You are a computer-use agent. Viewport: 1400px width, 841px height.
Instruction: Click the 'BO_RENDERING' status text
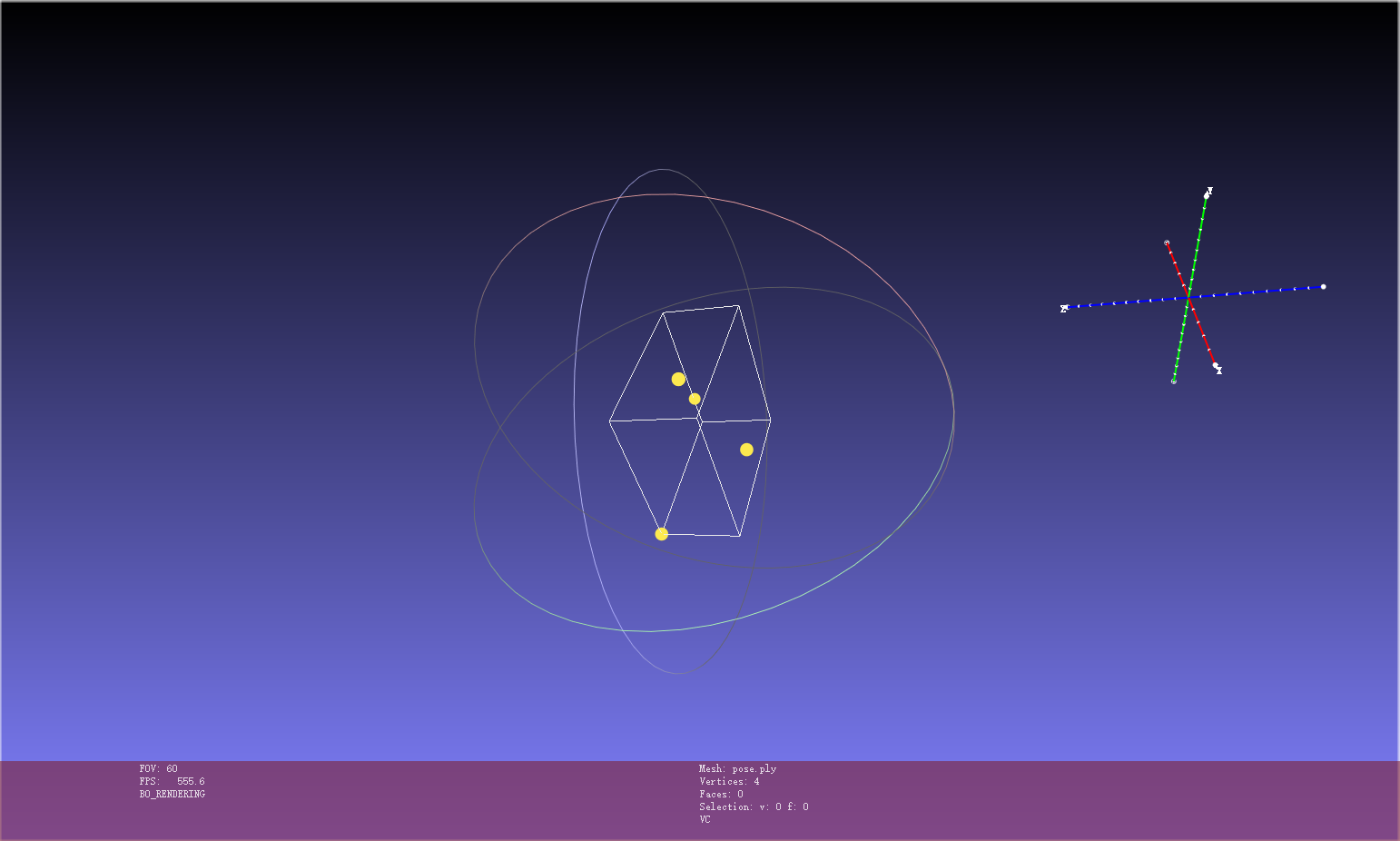pyautogui.click(x=173, y=794)
